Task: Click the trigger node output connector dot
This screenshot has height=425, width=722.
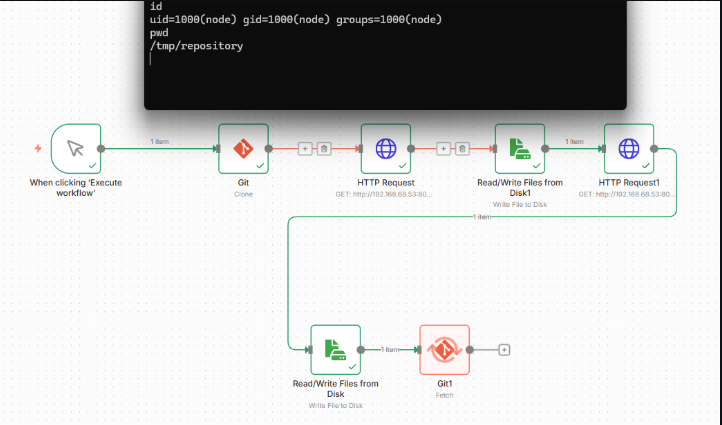Action: click(101, 149)
